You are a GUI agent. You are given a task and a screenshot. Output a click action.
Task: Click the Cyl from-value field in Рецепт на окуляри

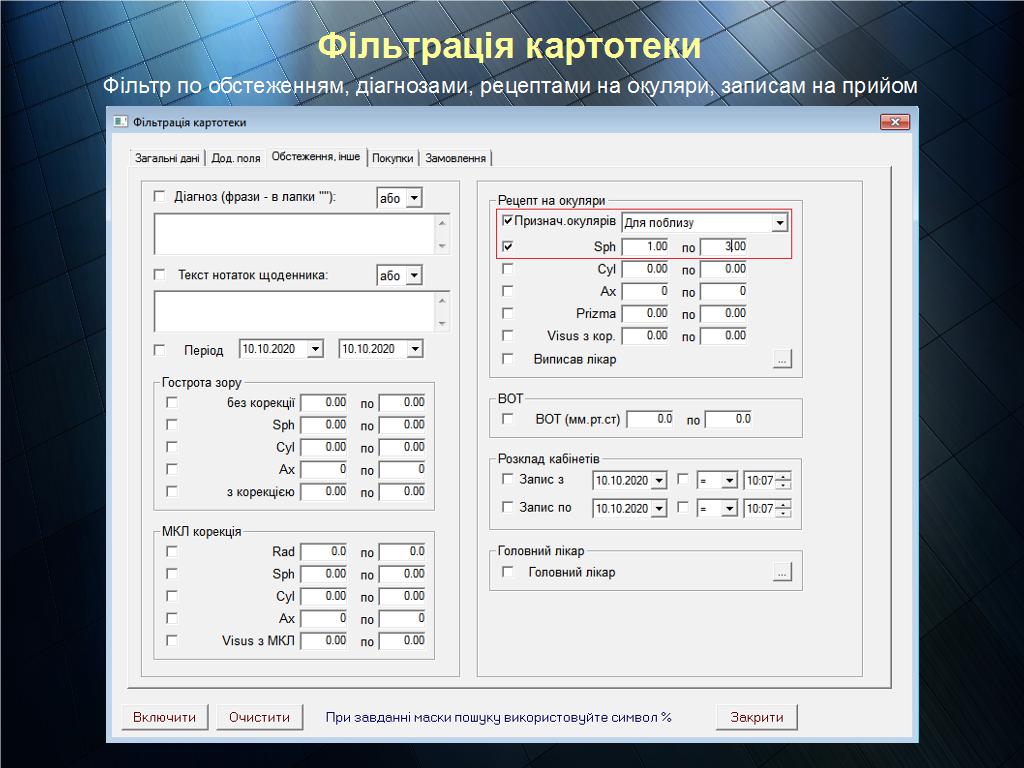646,269
